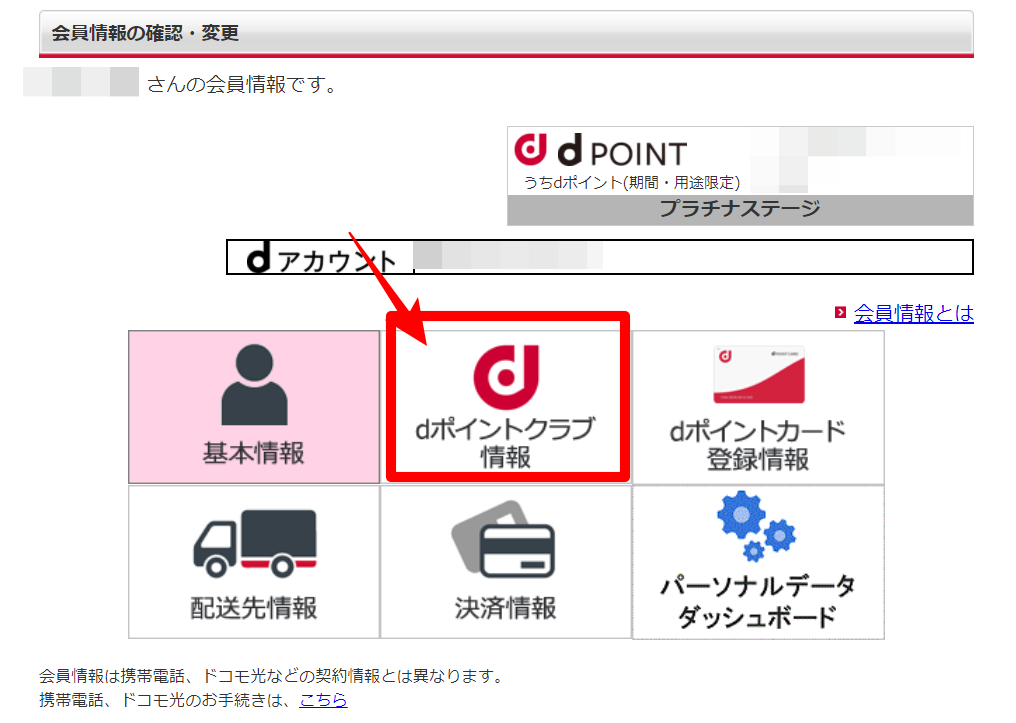This screenshot has height=723, width=1016.
Task: Click red arrow icon beside 会員情報とは
Action: [840, 313]
